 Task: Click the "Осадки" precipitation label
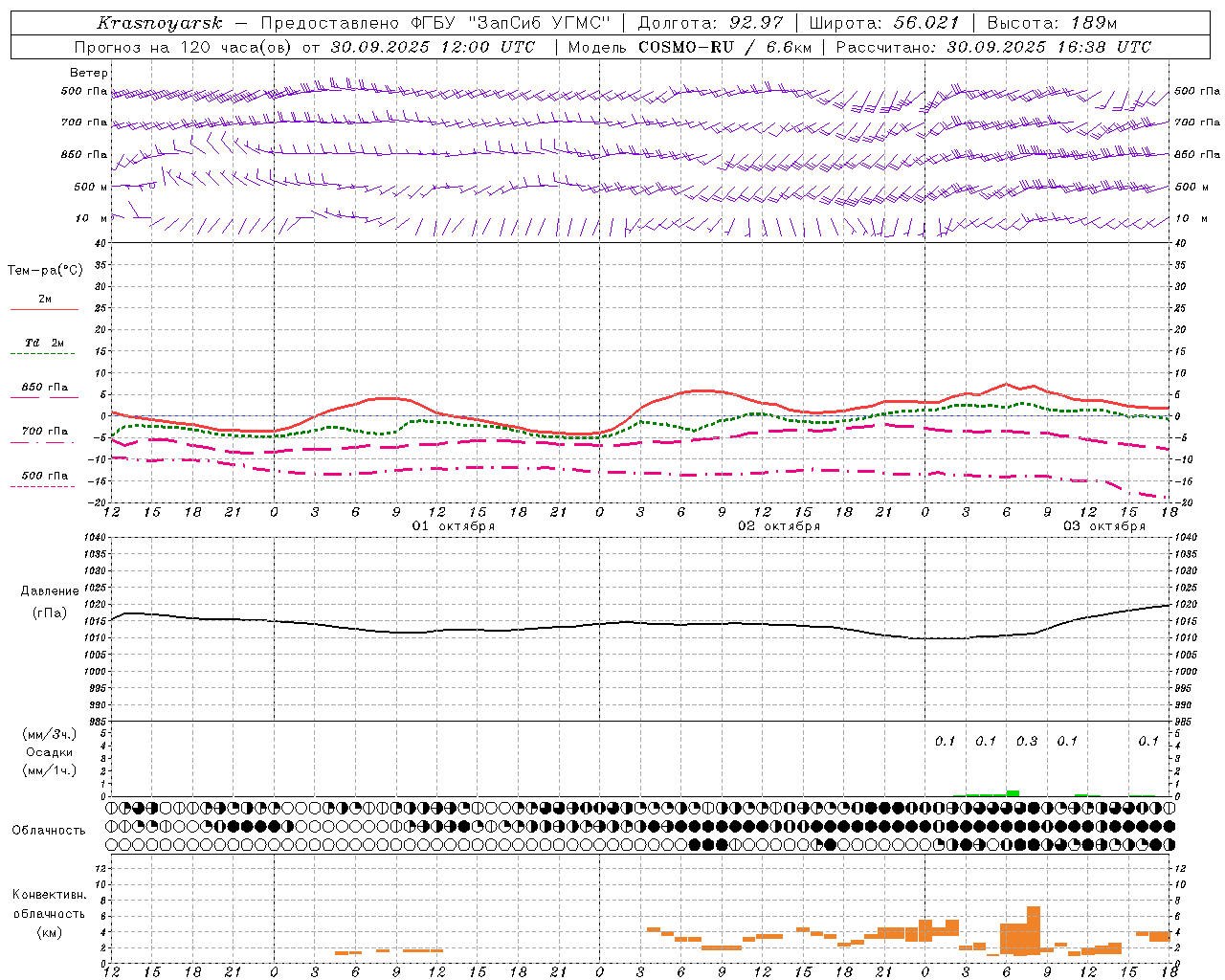(50, 752)
